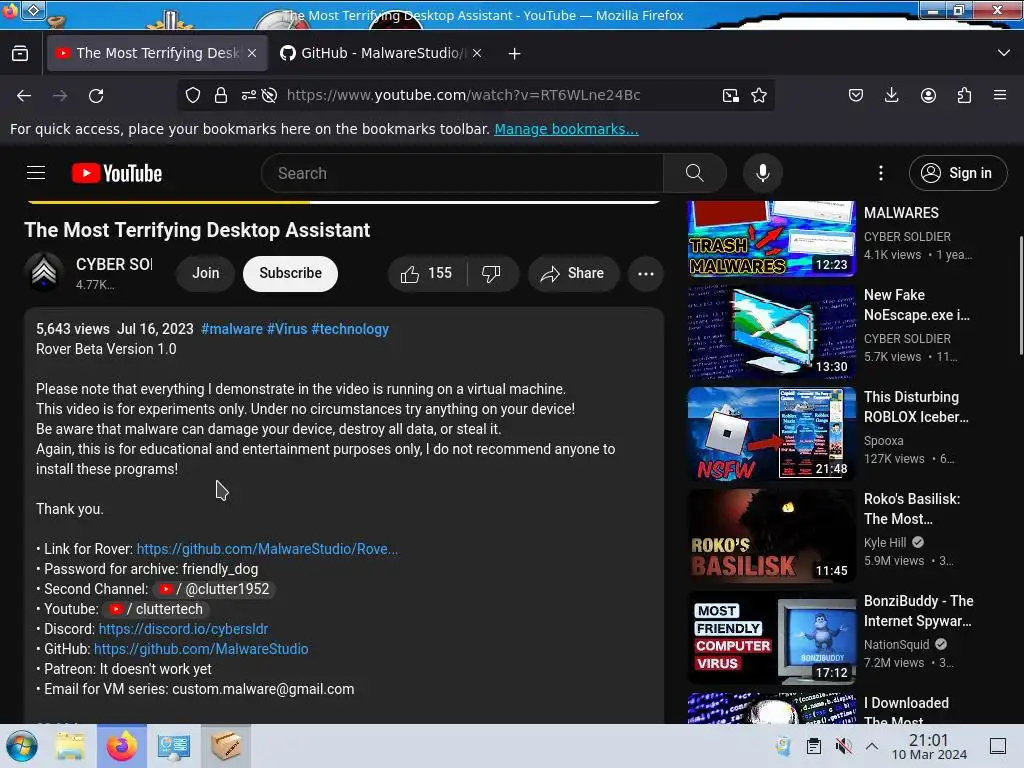The image size is (1024, 768).
Task: Seek on the video progress bar
Action: 344,202
